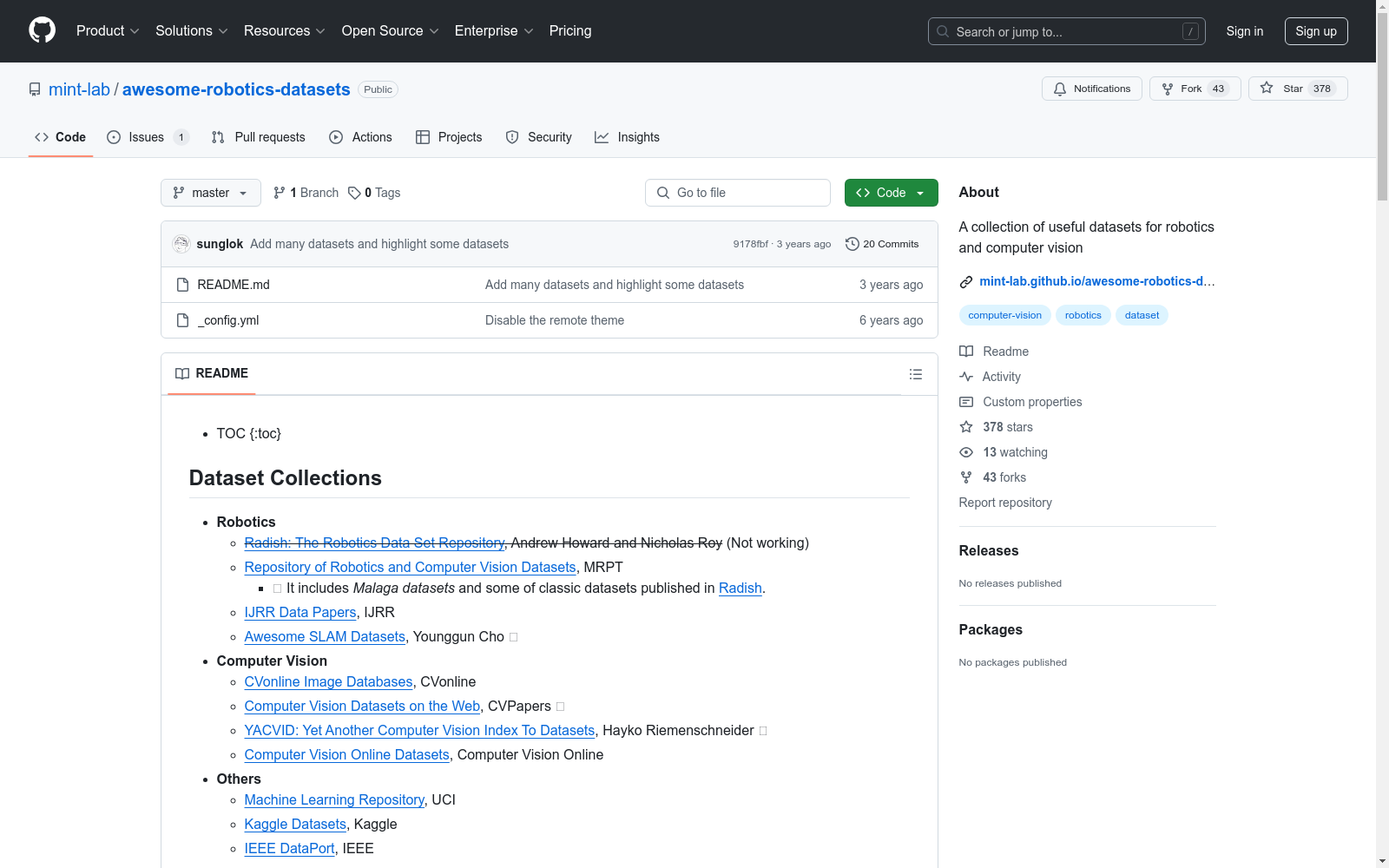Open the master branch dropdown
The height and width of the screenshot is (868, 1389).
click(211, 193)
